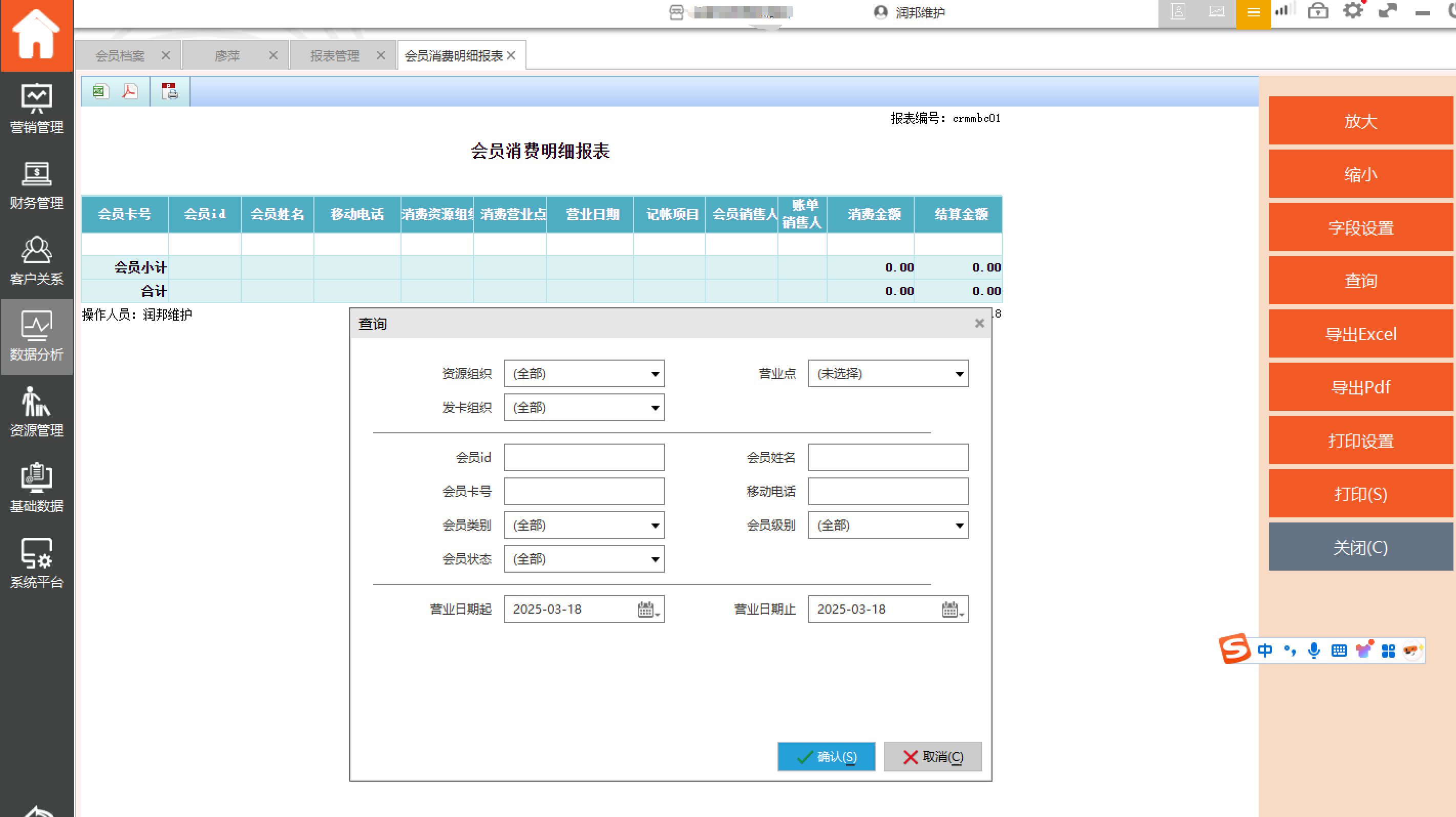The width and height of the screenshot is (1456, 817).
Task: Open 营销管理 in the sidebar
Action: (36, 109)
